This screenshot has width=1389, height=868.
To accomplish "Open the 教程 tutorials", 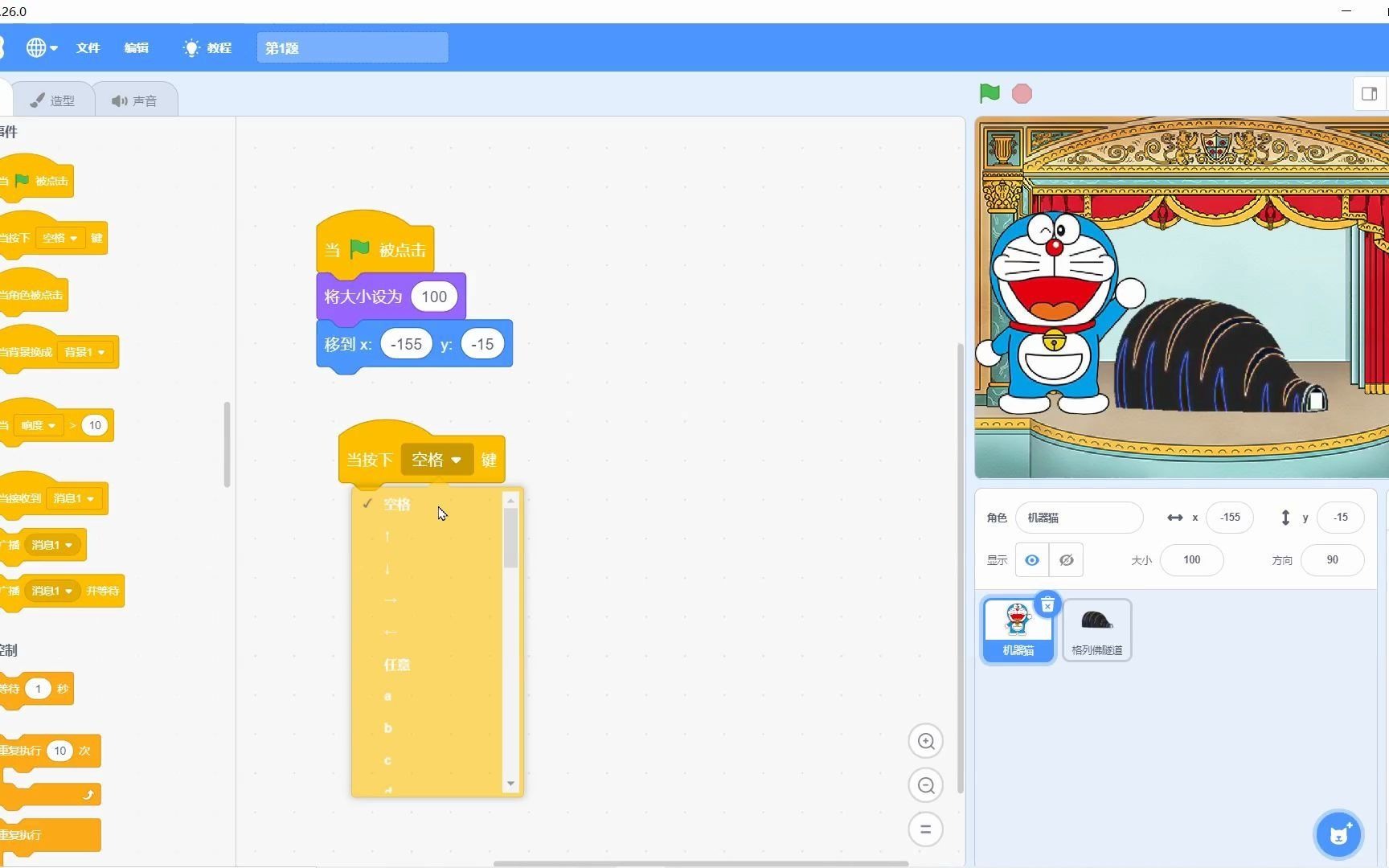I will pos(207,47).
